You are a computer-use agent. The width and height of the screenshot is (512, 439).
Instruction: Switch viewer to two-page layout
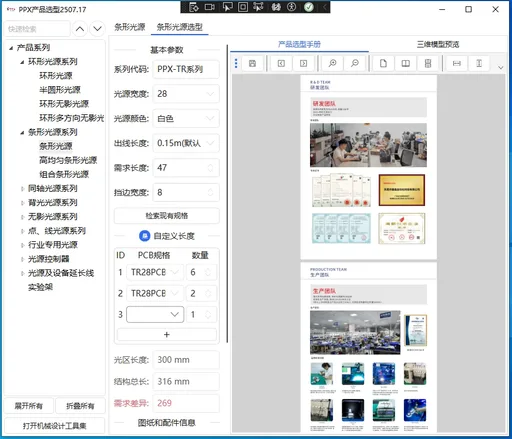pos(406,63)
